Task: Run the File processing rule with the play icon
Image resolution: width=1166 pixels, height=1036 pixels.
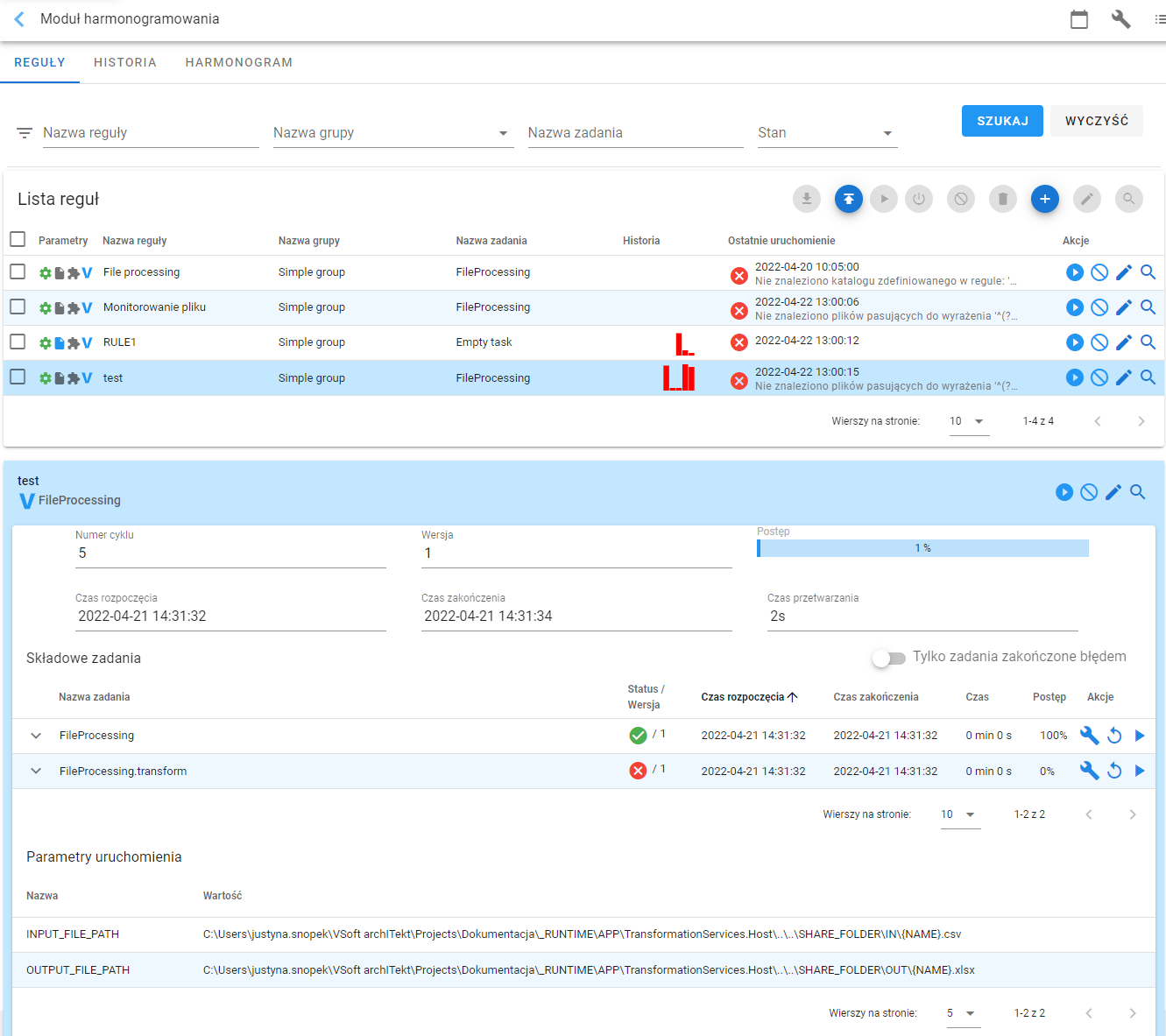Action: pos(1074,272)
